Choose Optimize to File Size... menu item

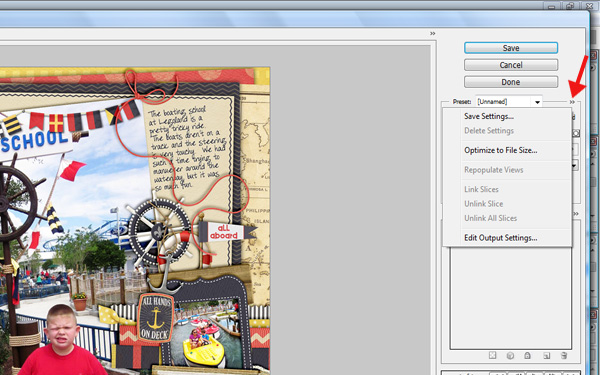501,150
